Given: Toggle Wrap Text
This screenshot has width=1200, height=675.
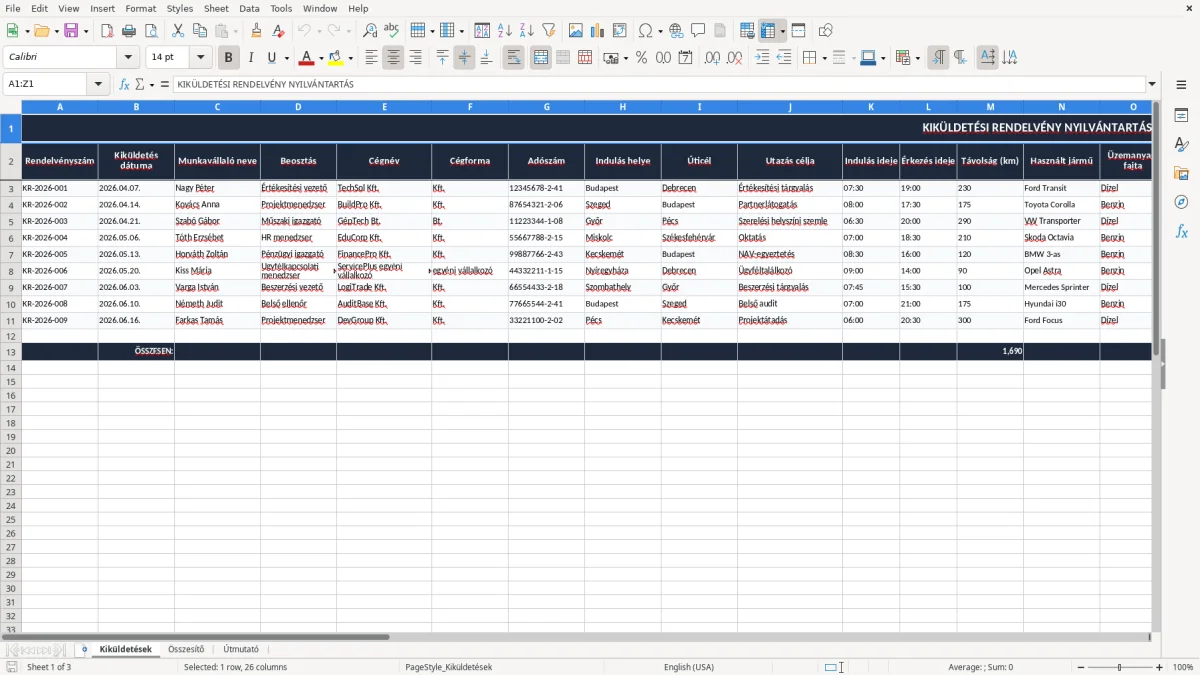Looking at the screenshot, I should (x=514, y=58).
